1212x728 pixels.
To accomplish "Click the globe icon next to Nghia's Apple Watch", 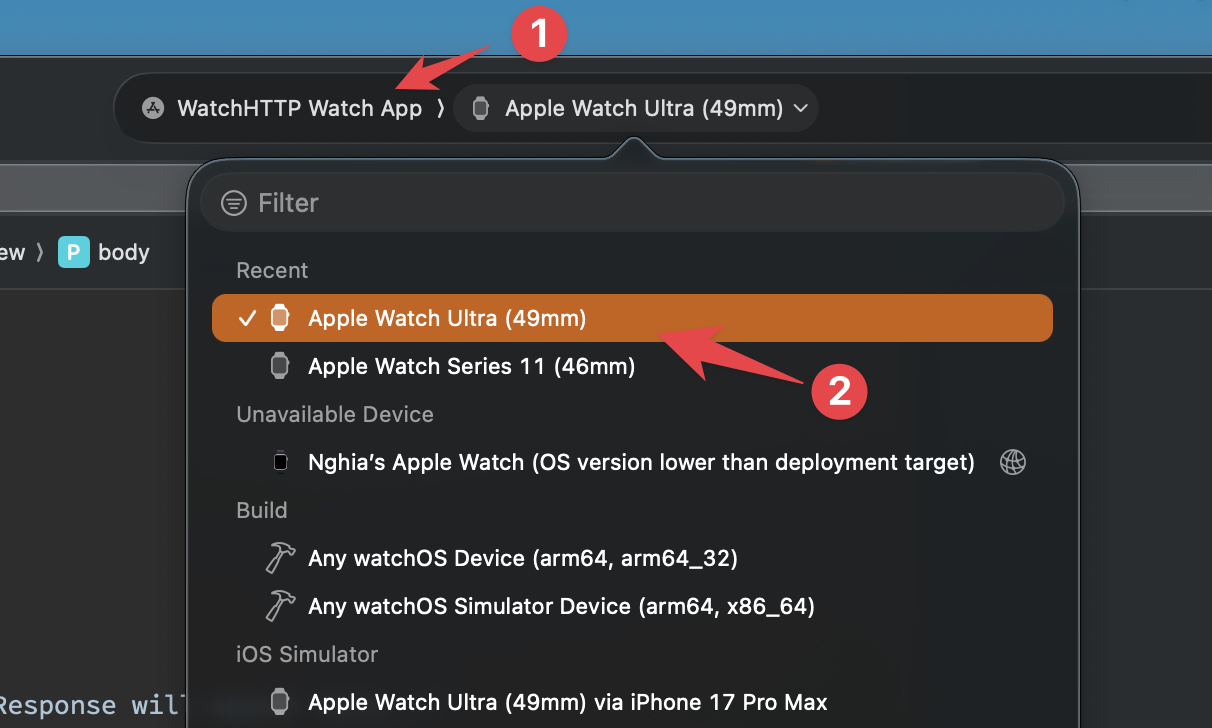I will (x=1013, y=462).
